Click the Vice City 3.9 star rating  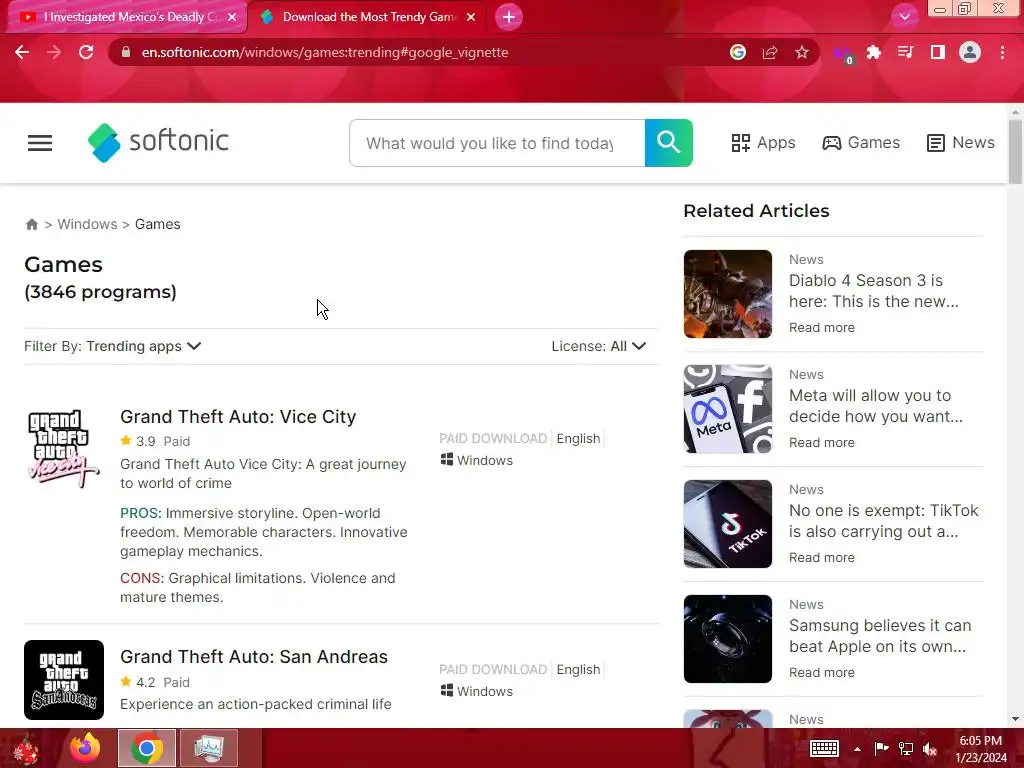tap(138, 441)
